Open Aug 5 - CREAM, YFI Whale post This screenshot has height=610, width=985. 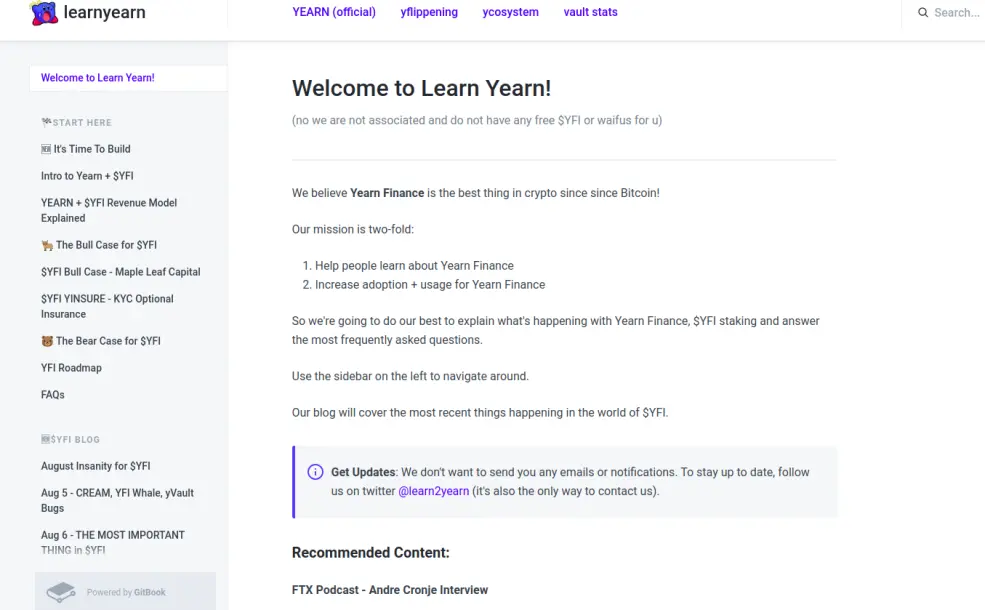[117, 501]
